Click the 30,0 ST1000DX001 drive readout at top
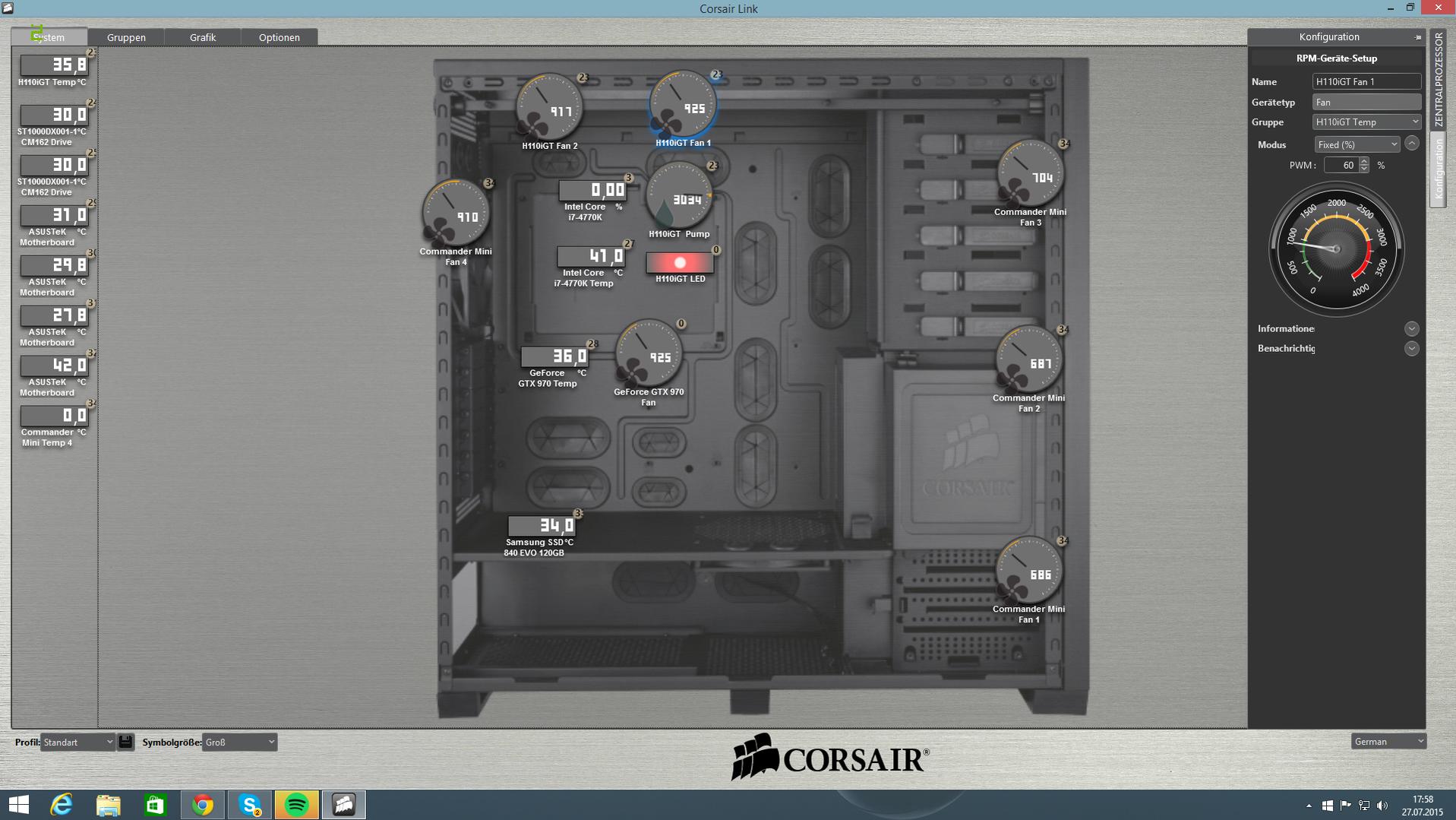The width and height of the screenshot is (1456, 820). [x=55, y=115]
